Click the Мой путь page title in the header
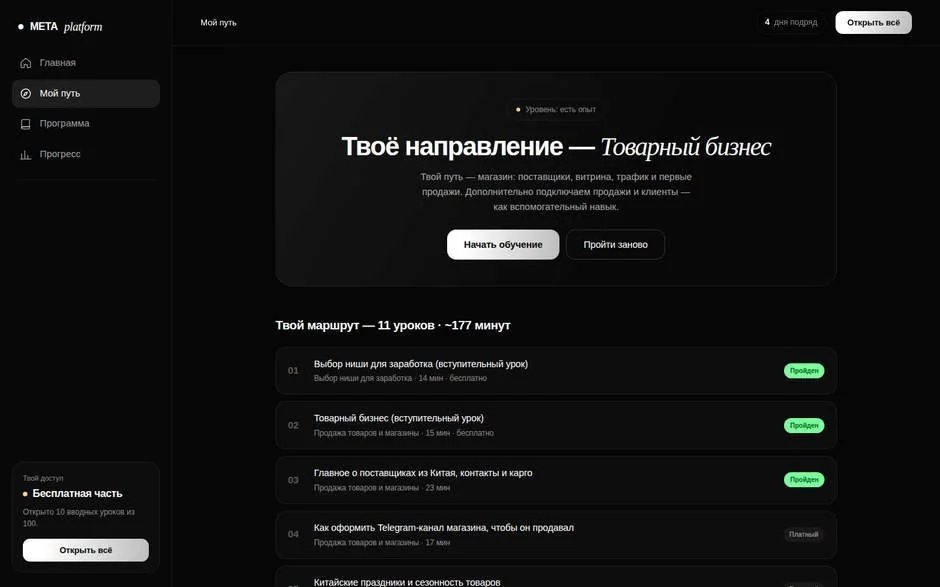The image size is (940, 587). pyautogui.click(x=218, y=23)
